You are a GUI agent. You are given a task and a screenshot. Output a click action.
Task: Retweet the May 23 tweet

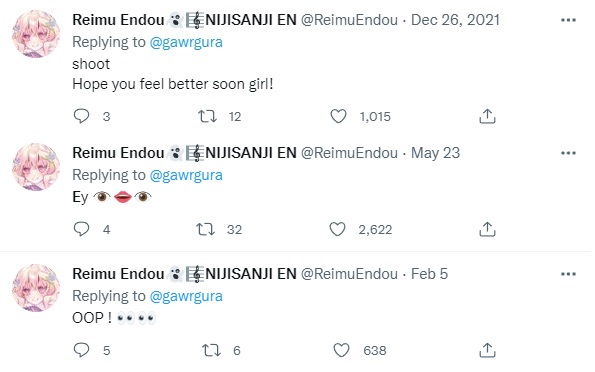click(205, 229)
